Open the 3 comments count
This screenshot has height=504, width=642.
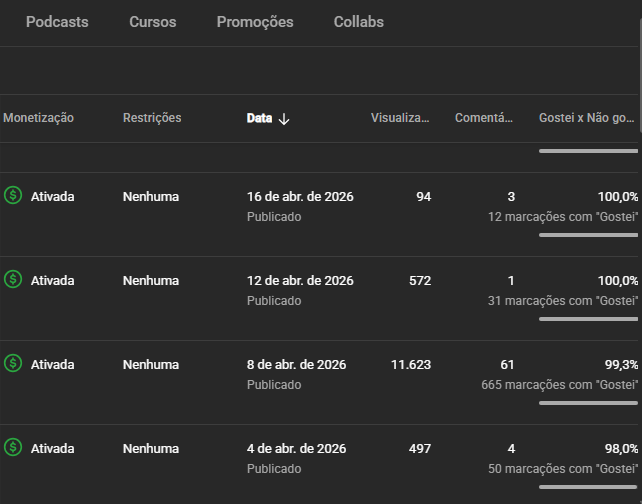[511, 197]
